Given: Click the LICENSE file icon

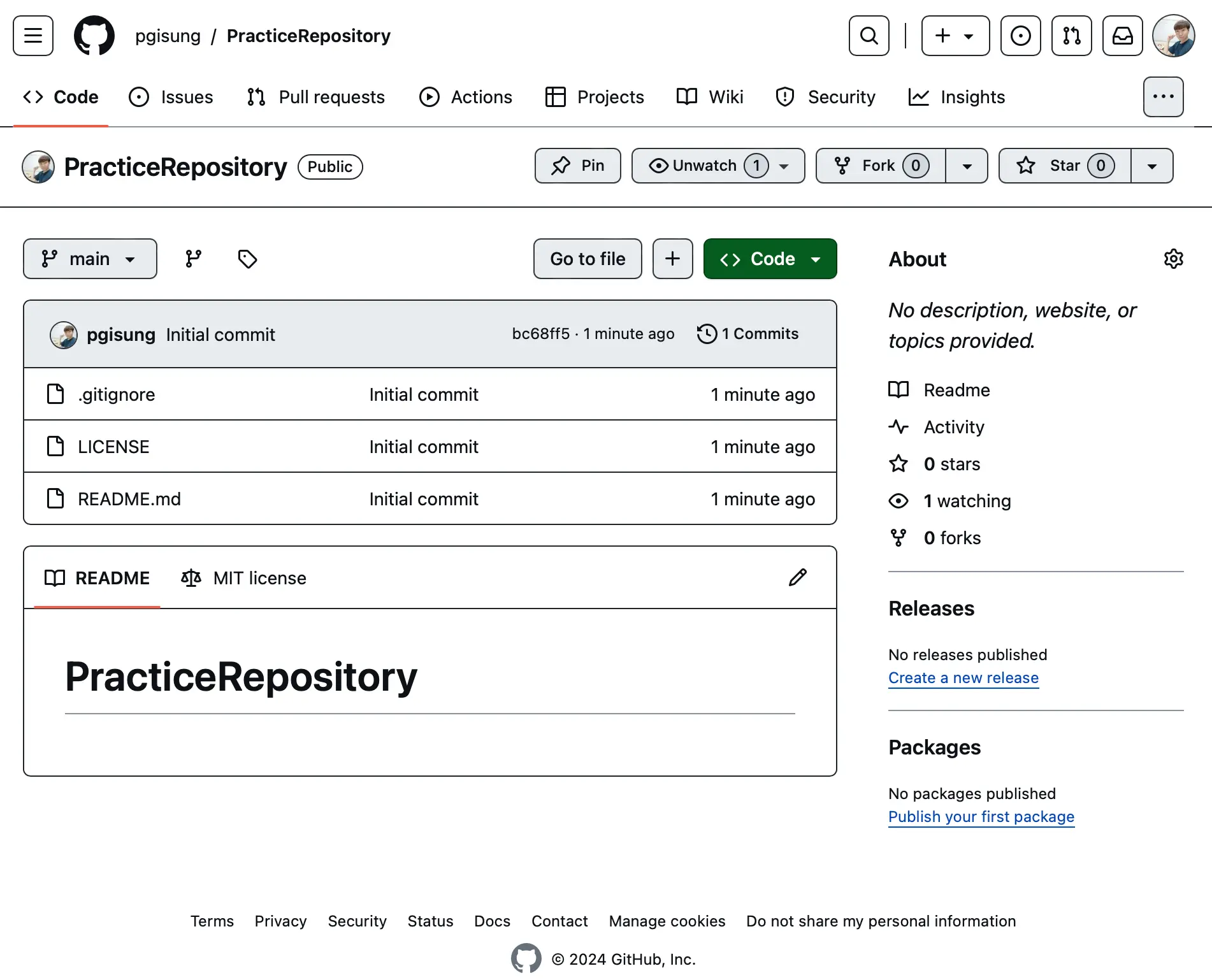Looking at the screenshot, I should 55,446.
